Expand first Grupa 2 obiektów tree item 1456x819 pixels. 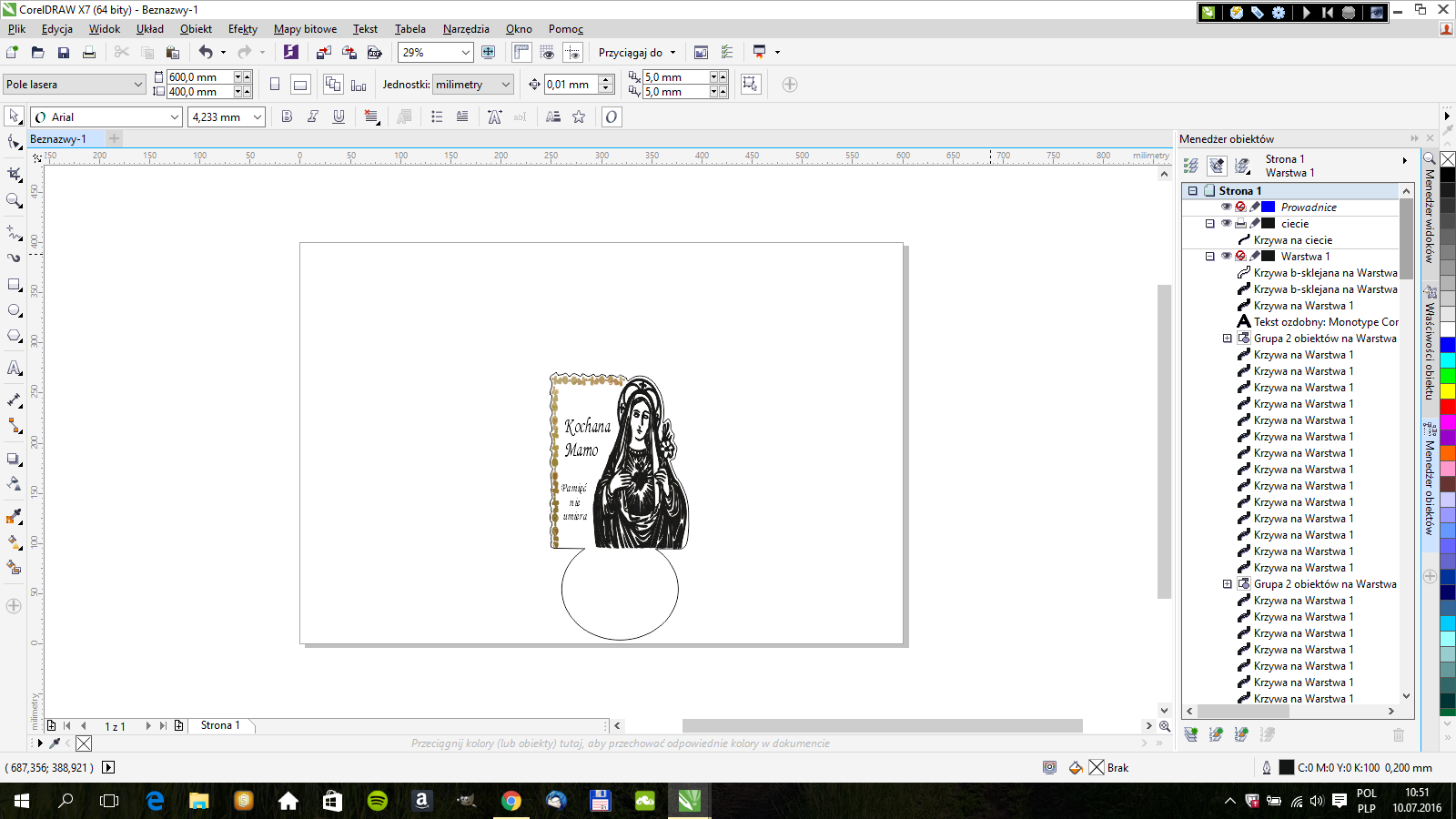click(x=1227, y=339)
